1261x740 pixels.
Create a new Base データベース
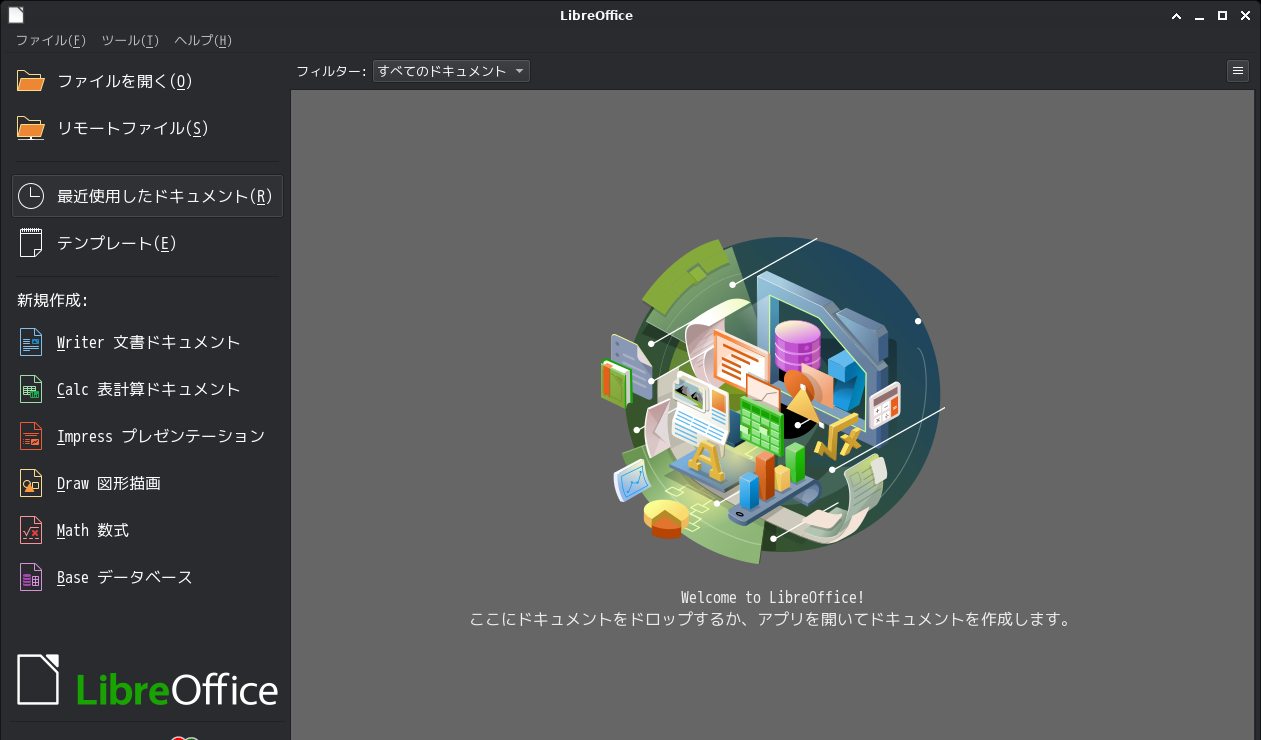pos(125,577)
